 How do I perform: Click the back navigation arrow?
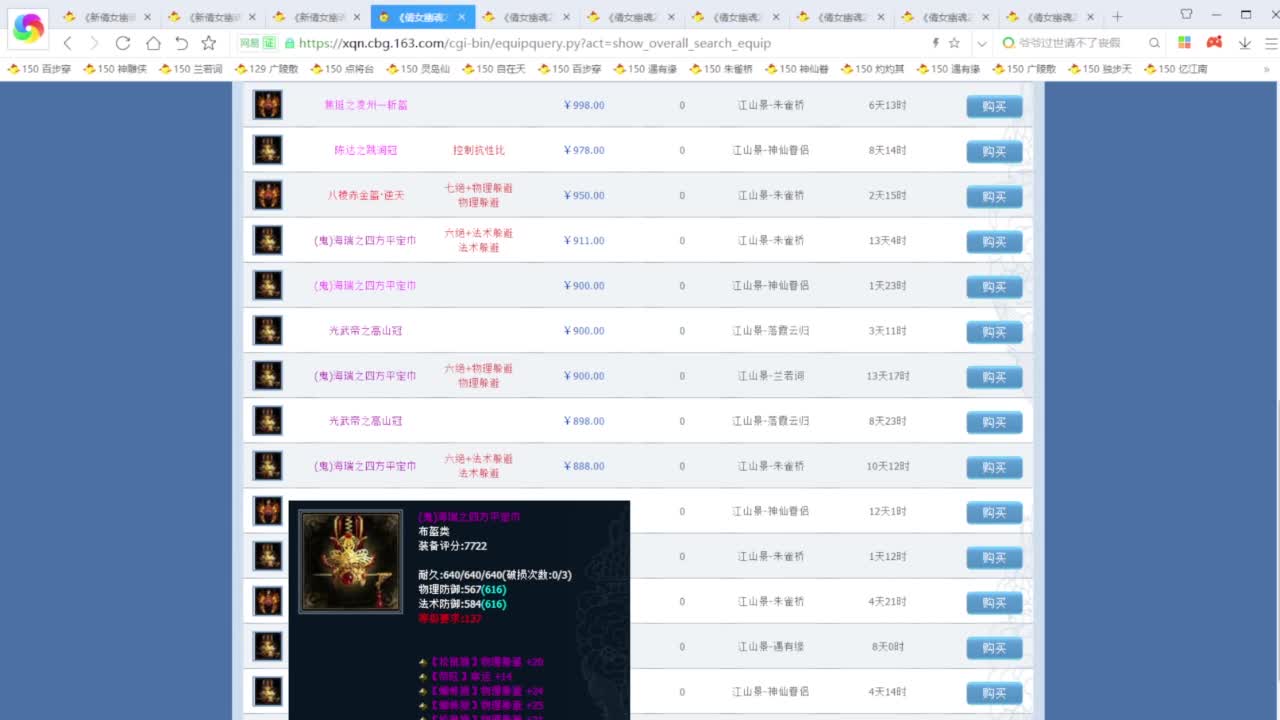click(x=68, y=43)
